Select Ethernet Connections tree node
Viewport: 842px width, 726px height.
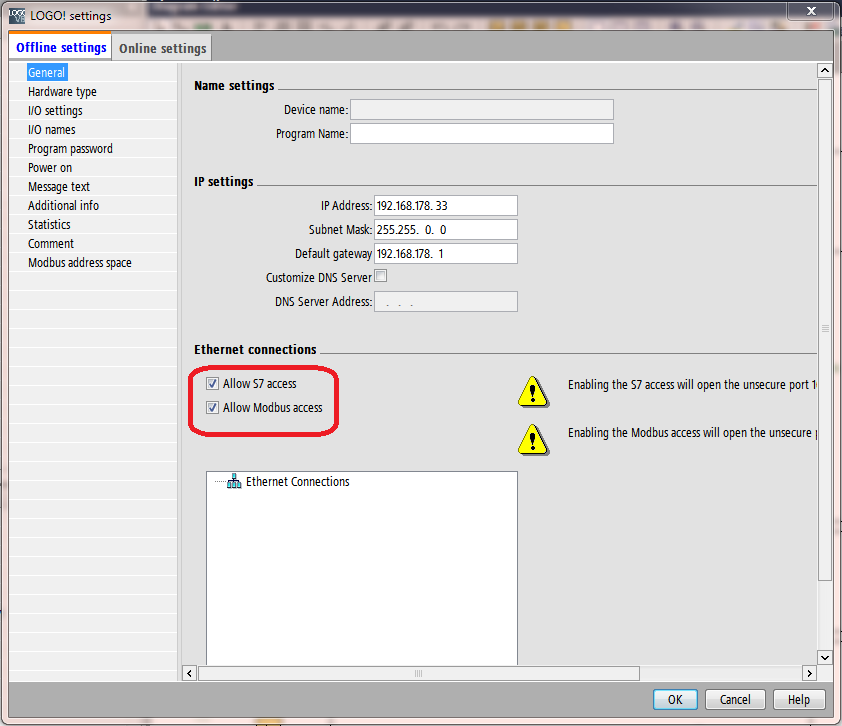[x=297, y=482]
